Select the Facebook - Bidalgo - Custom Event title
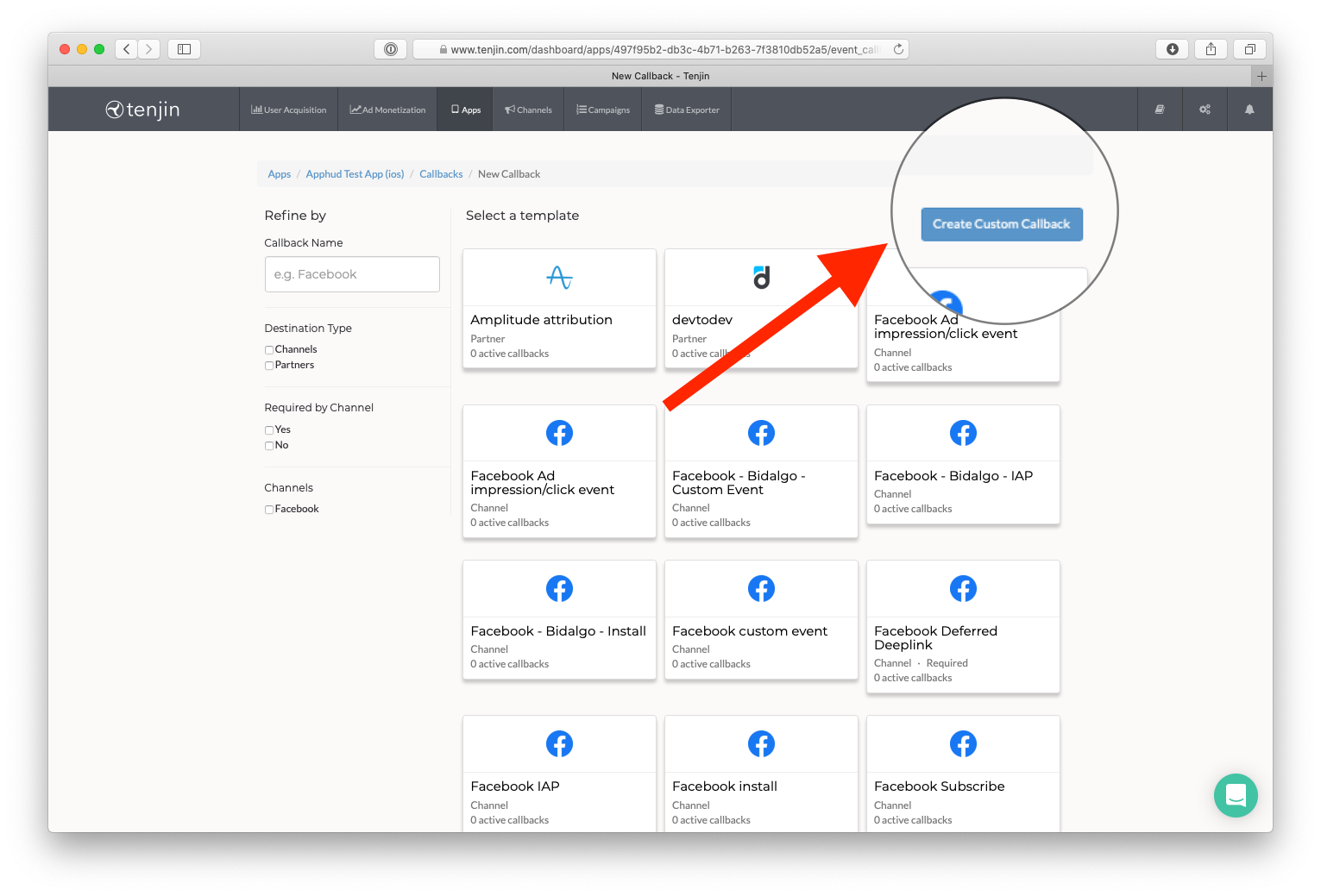The height and width of the screenshot is (896, 1321). (739, 483)
